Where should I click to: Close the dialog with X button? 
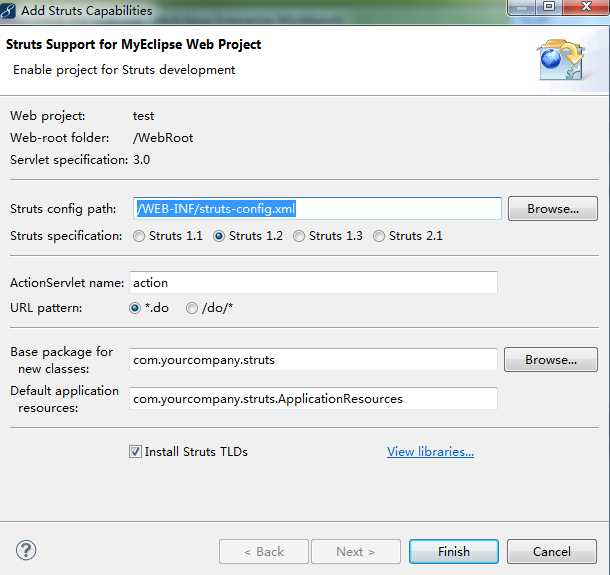point(586,7)
